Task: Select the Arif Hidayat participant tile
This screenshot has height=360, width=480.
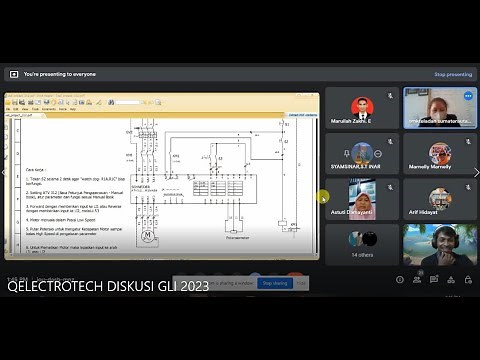Action: pos(440,199)
